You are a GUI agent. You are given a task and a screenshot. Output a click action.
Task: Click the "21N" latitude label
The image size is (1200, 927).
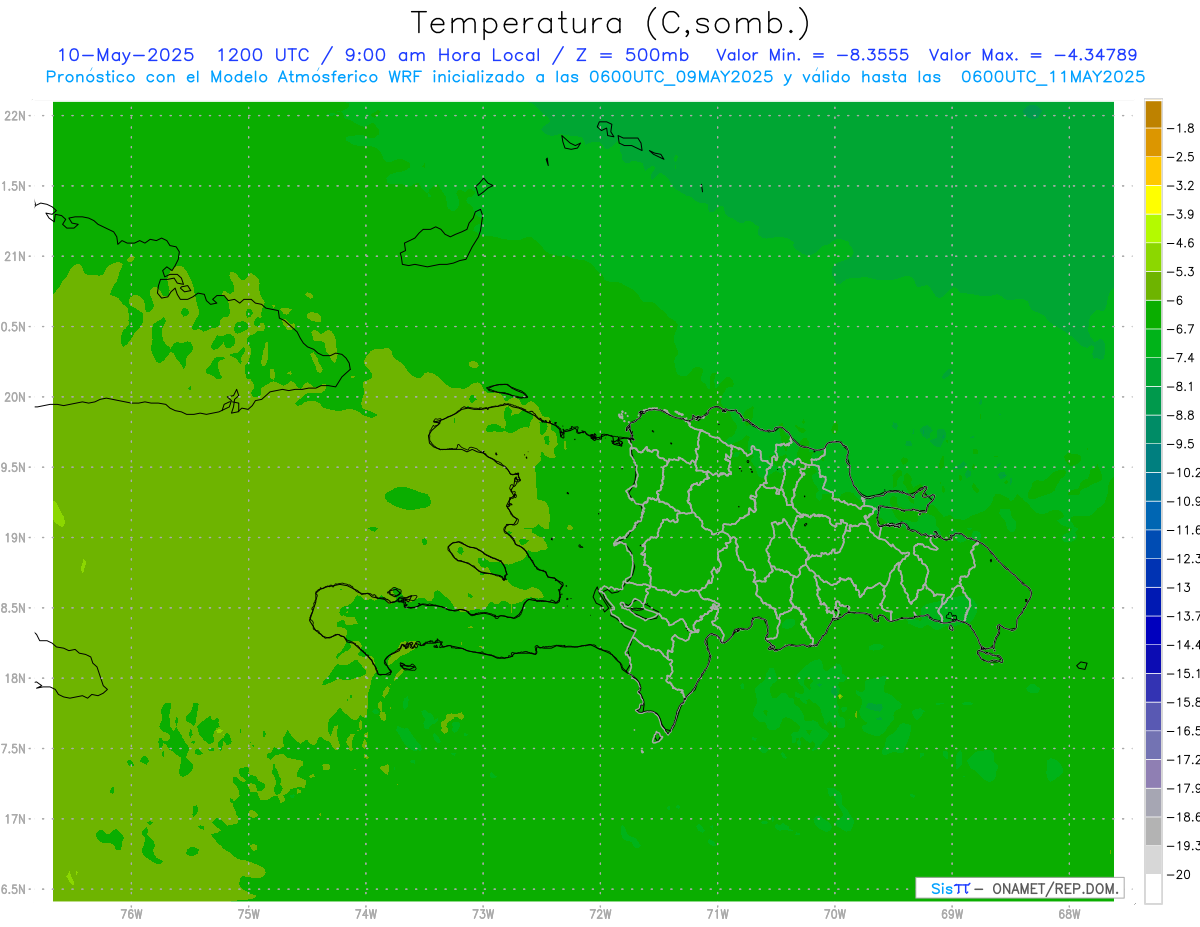[x=16, y=256]
